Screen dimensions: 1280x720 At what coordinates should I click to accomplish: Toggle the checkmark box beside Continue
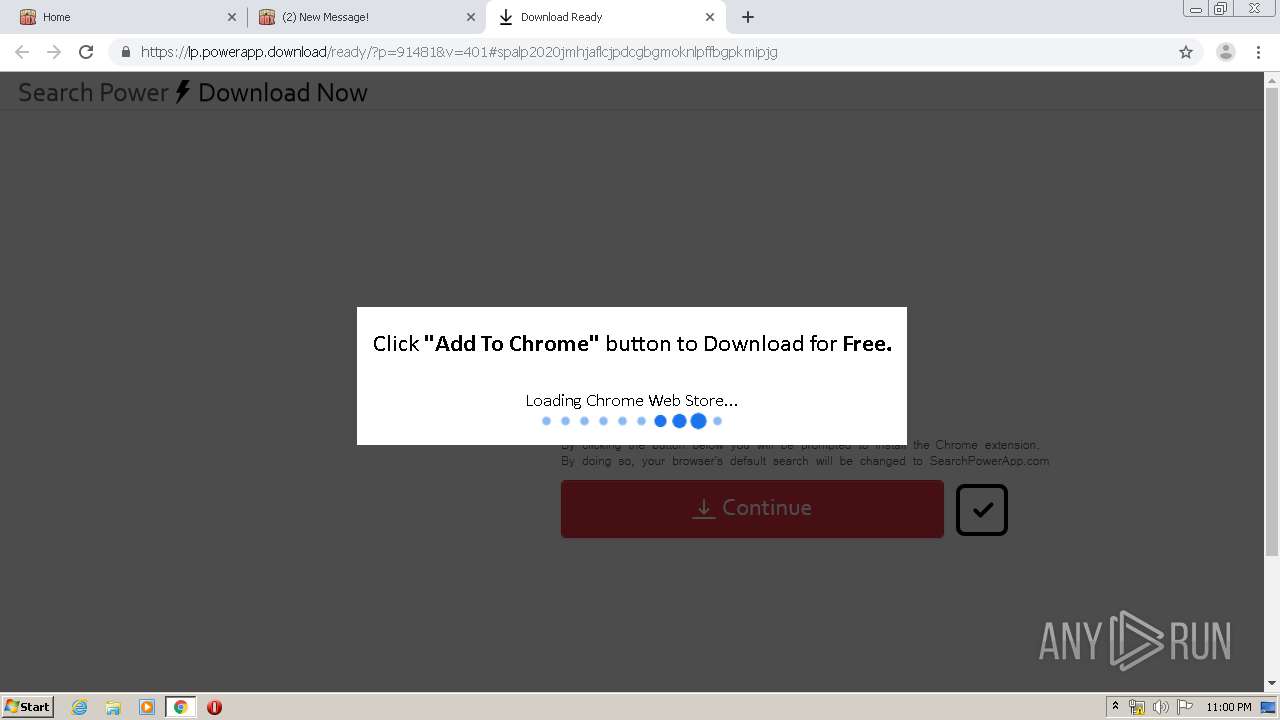(x=982, y=509)
